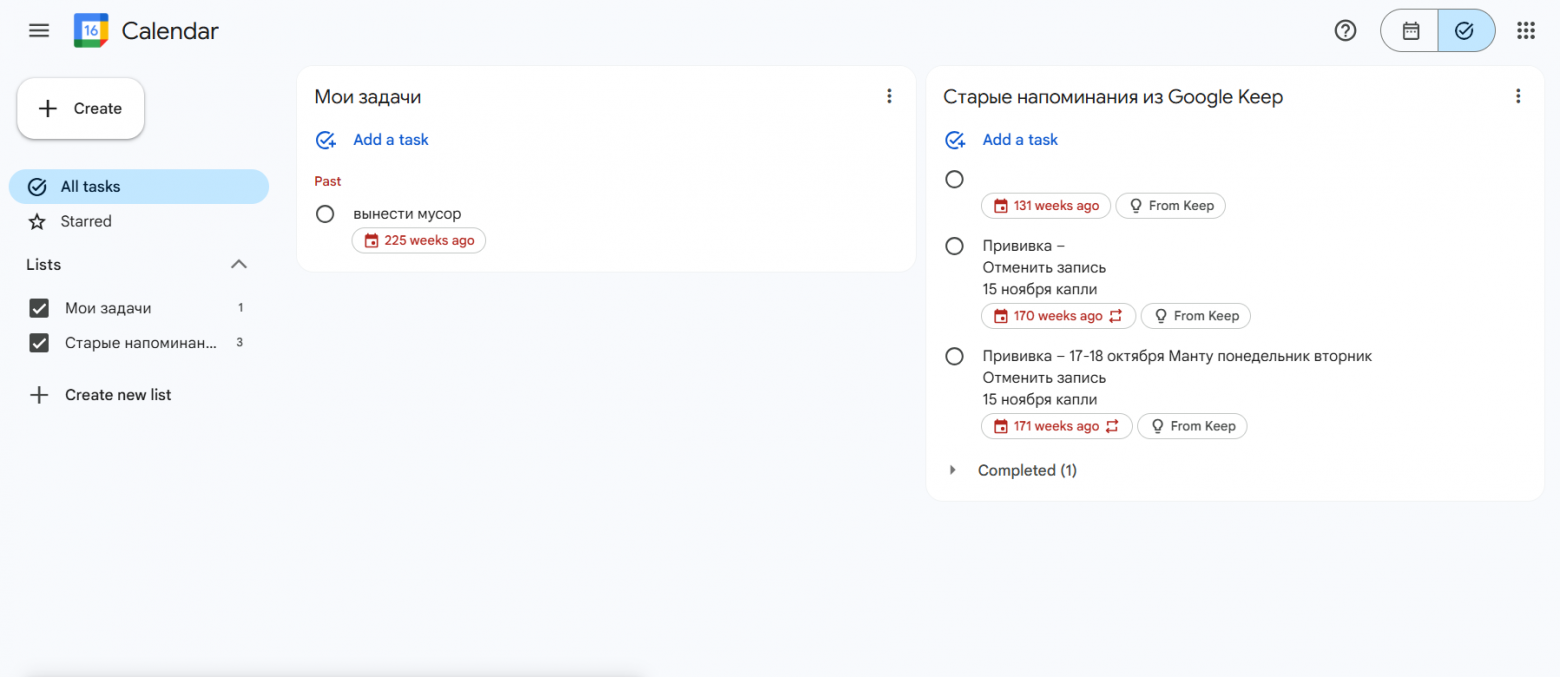Switch to Tasks view icon
The height and width of the screenshot is (677, 1560).
[1465, 31]
